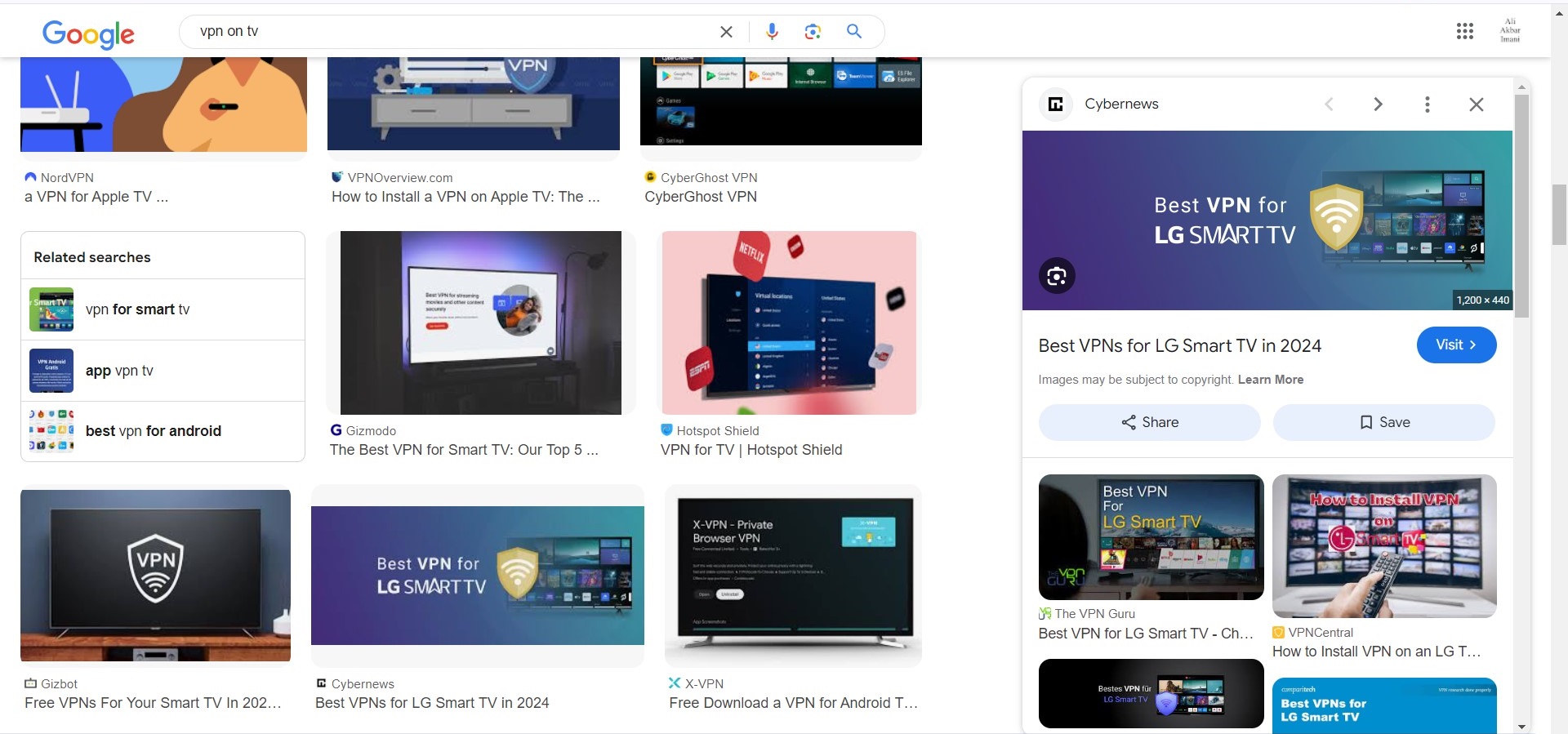Click the vpn for smart tv thumbnail icon
This screenshot has width=1568, height=734.
[x=51, y=309]
